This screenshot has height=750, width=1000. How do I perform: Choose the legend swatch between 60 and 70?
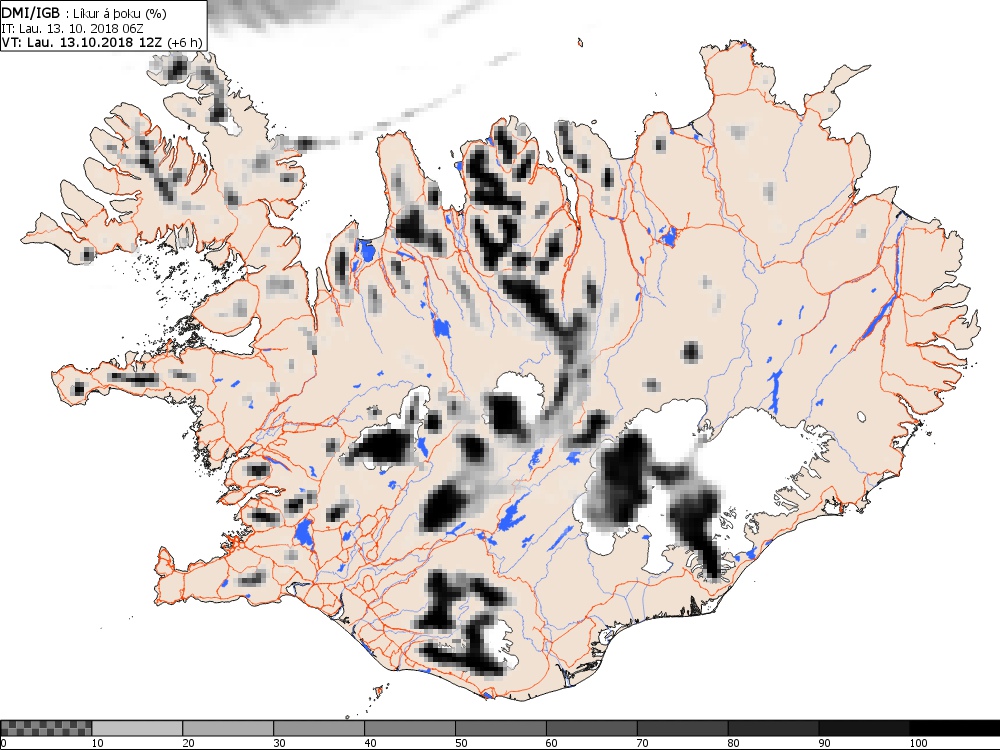coord(592,728)
